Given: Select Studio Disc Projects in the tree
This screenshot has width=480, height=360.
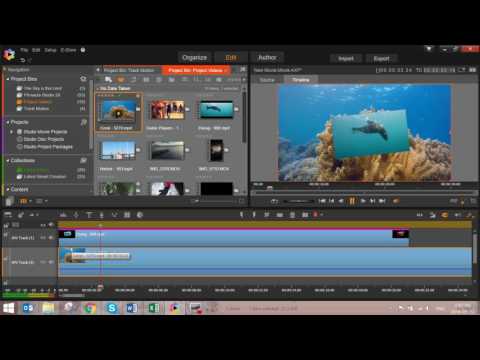Looking at the screenshot, I should point(44,139).
